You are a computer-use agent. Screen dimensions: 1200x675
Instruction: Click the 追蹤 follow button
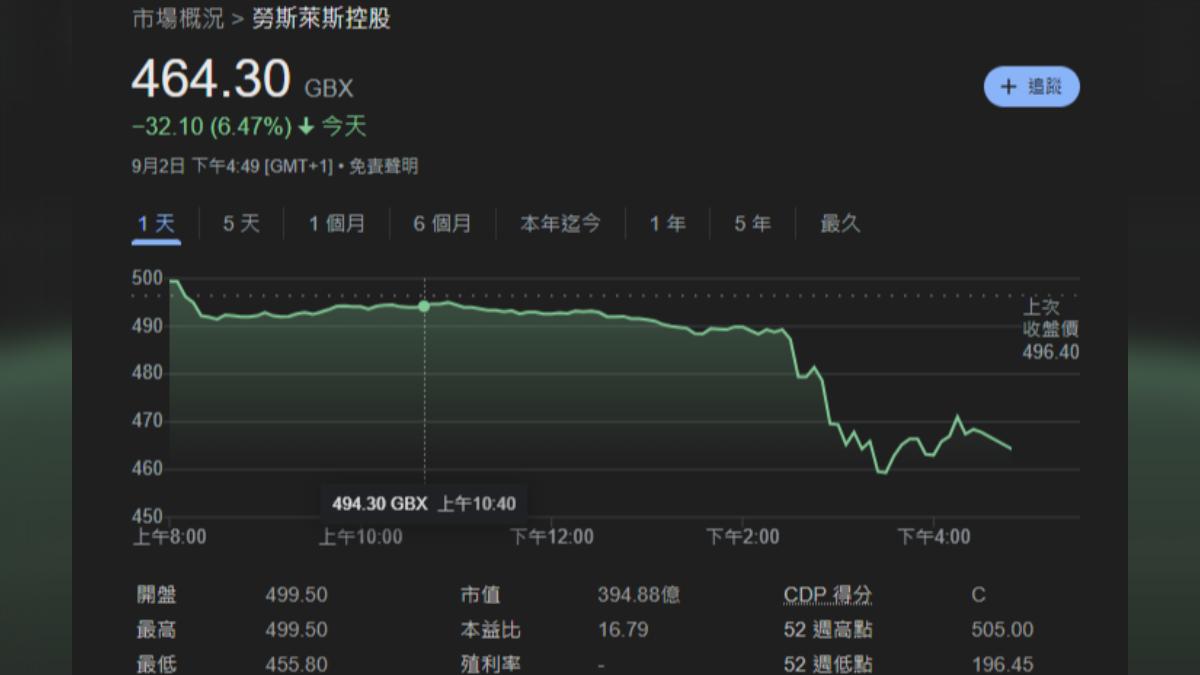[x=1032, y=87]
